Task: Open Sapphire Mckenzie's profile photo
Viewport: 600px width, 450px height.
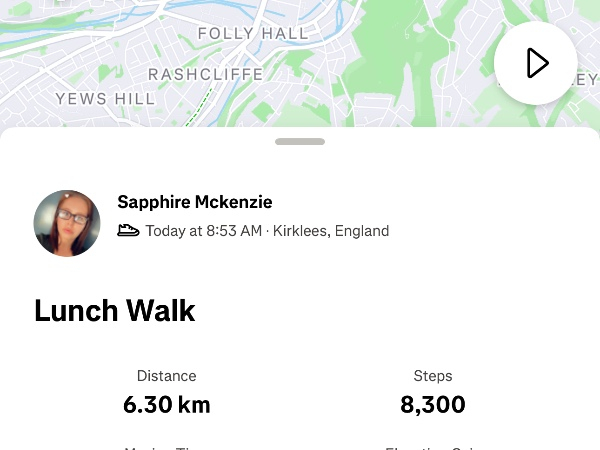Action: (67, 223)
